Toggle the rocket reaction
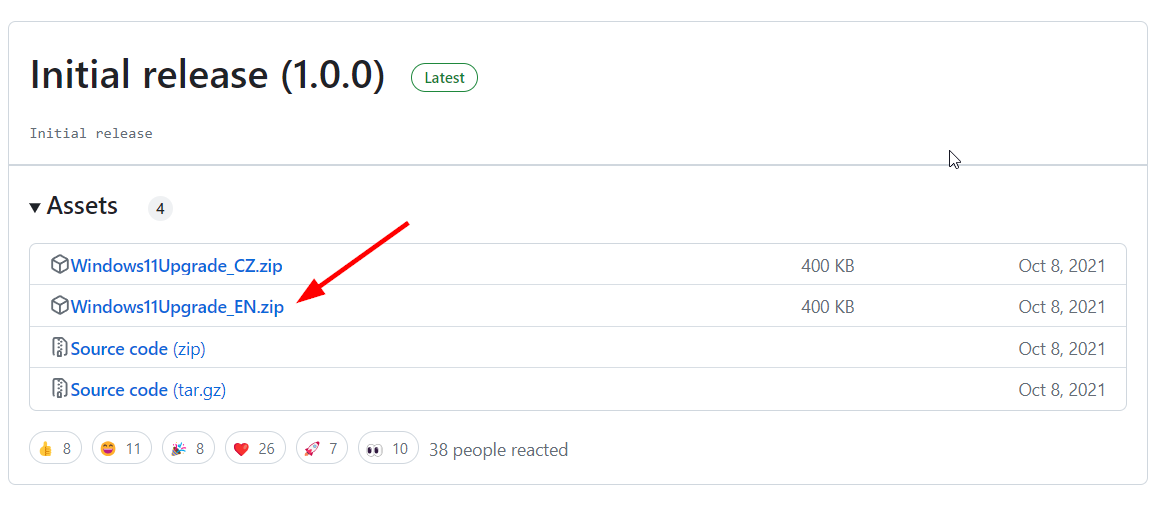 (x=321, y=449)
